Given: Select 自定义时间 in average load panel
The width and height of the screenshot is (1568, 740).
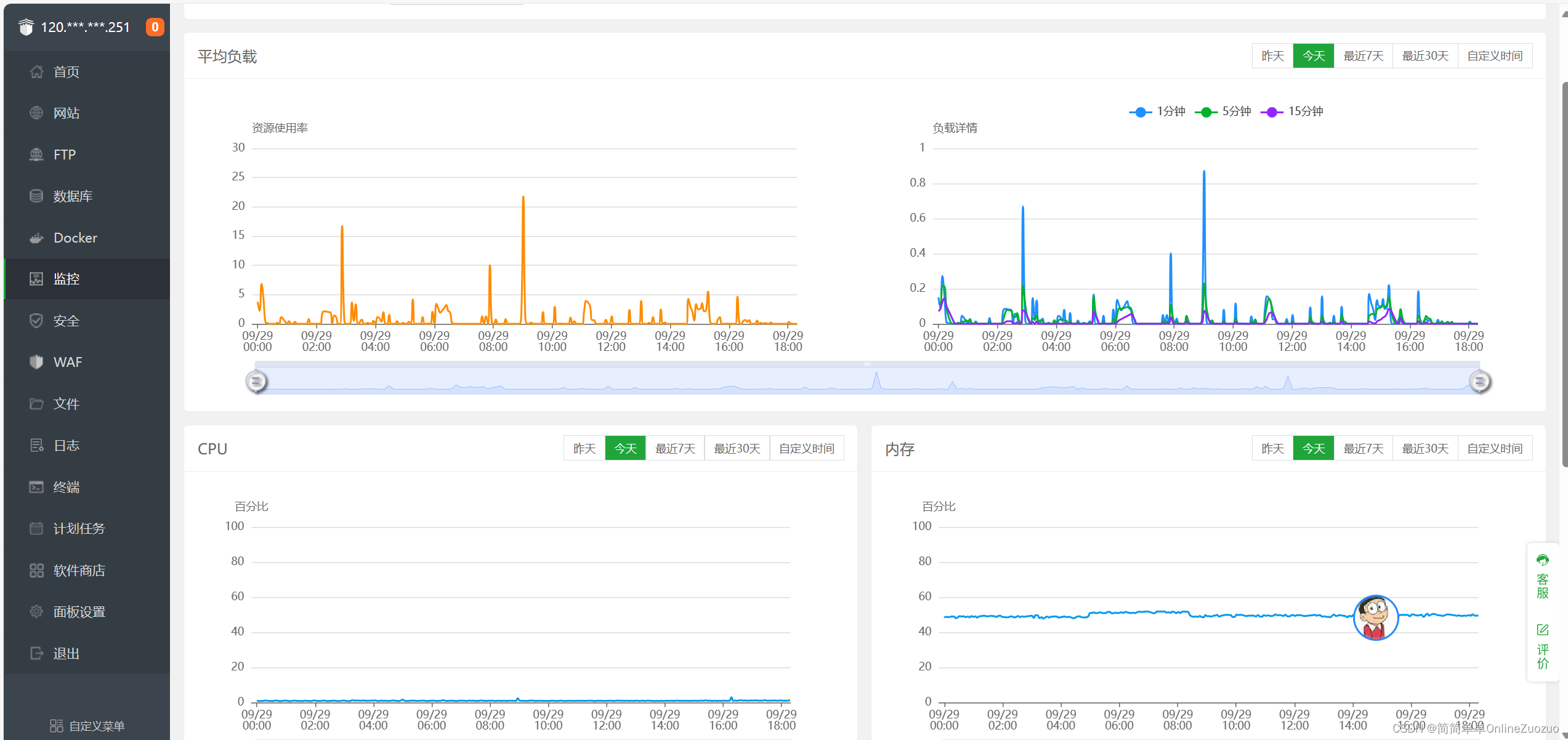Looking at the screenshot, I should tap(1494, 56).
